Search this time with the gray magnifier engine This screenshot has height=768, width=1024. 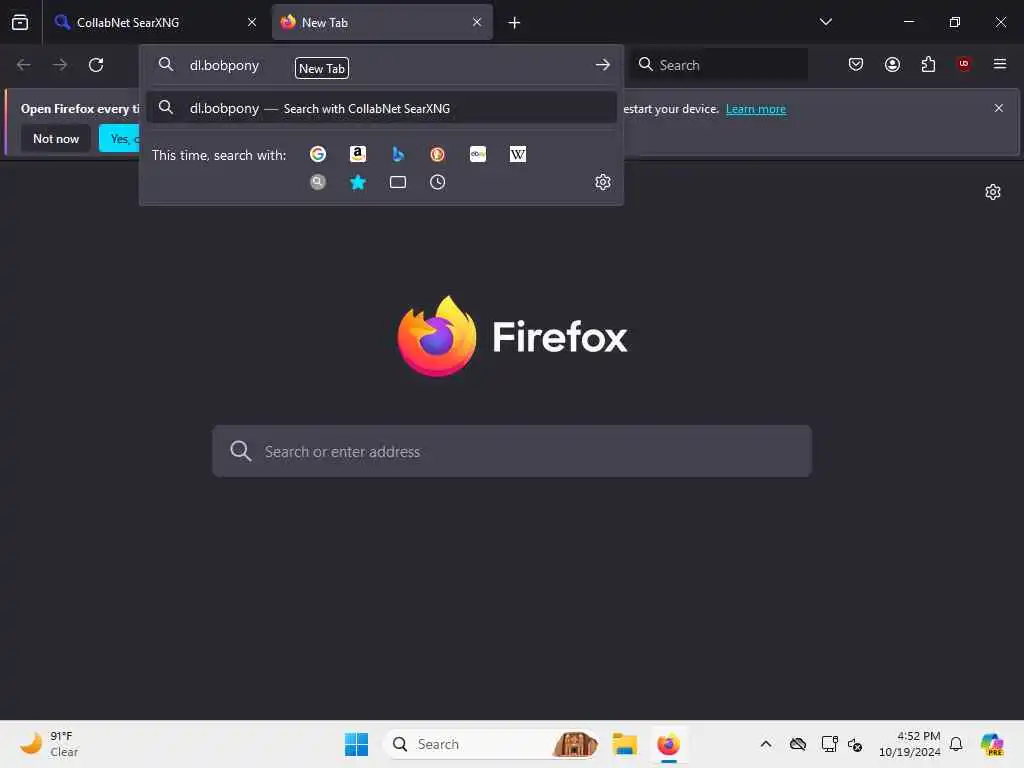[318, 182]
